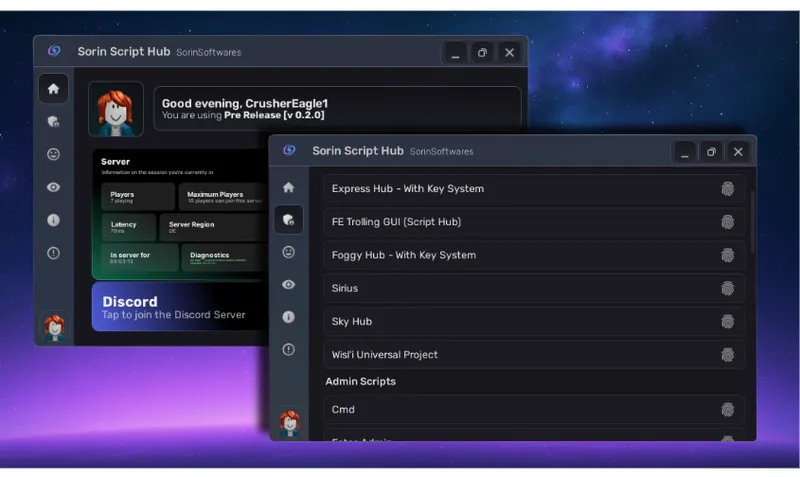Click fingerprint icon on Sky Hub row

coord(728,321)
